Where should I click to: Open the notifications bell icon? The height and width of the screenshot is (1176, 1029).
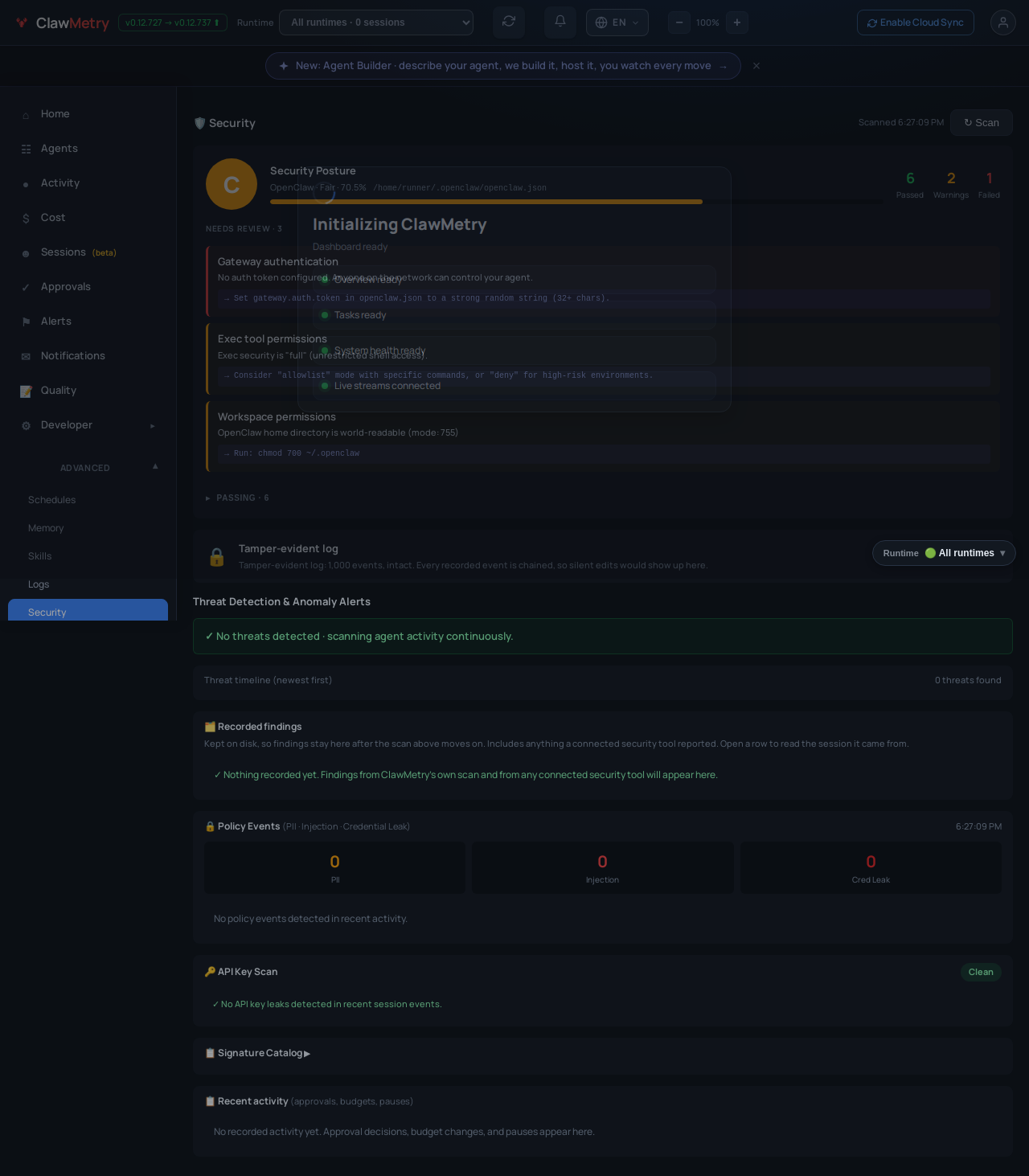point(560,22)
